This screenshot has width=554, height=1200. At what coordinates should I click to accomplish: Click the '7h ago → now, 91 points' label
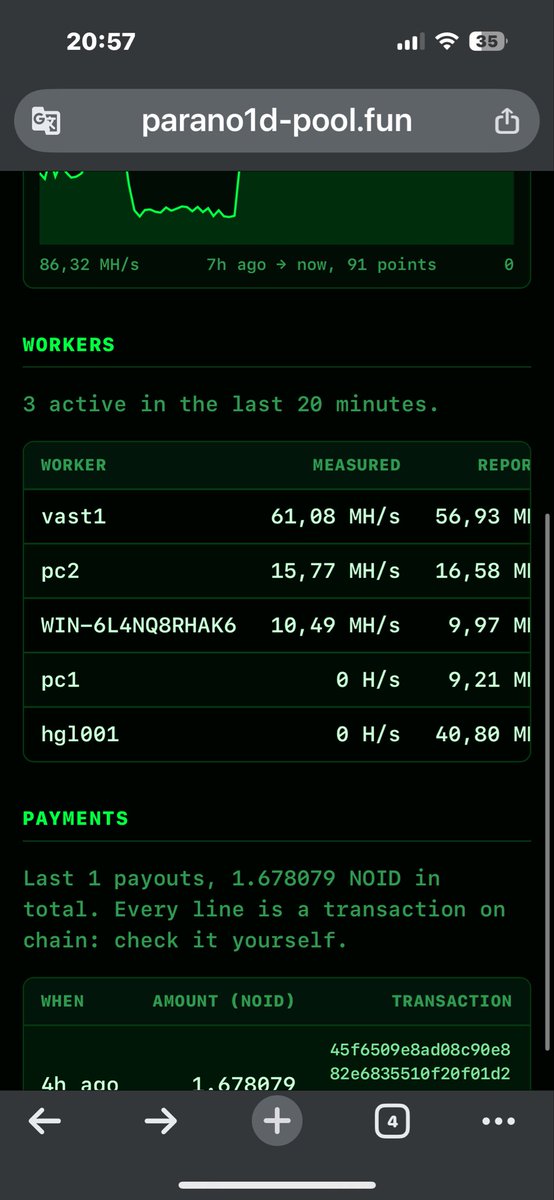pos(321,265)
